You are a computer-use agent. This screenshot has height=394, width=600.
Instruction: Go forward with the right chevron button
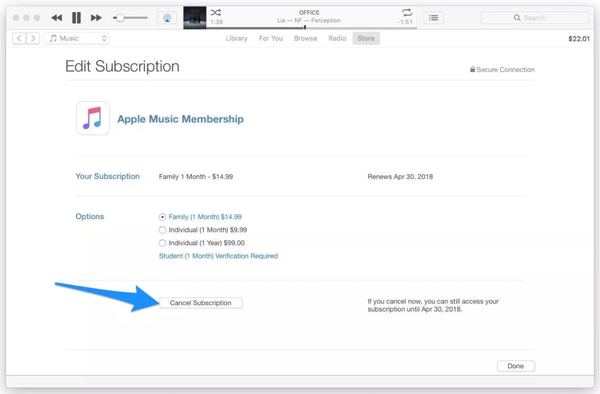(x=33, y=38)
